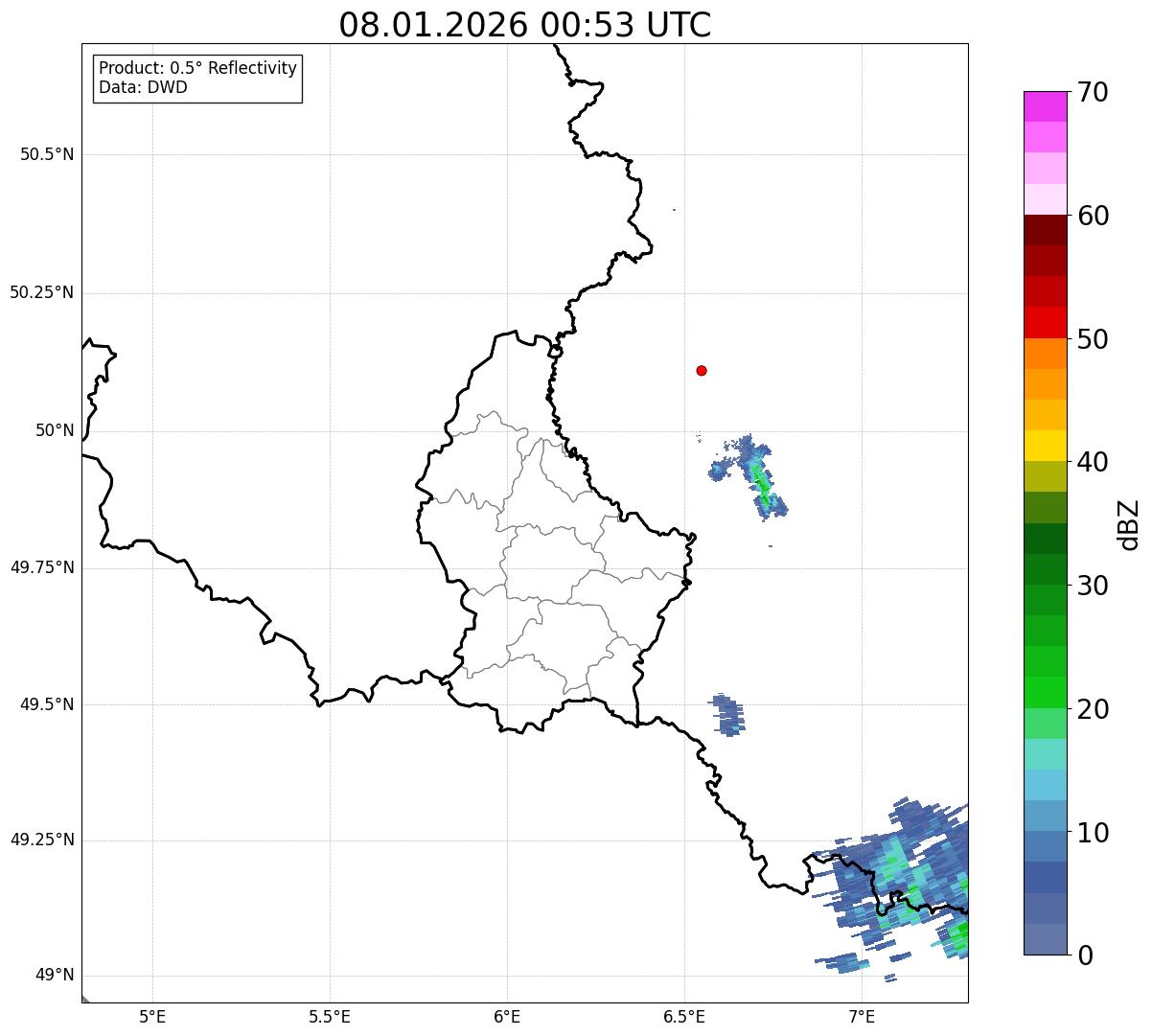Click the slate blue bottom colorbar segment

click(1045, 939)
